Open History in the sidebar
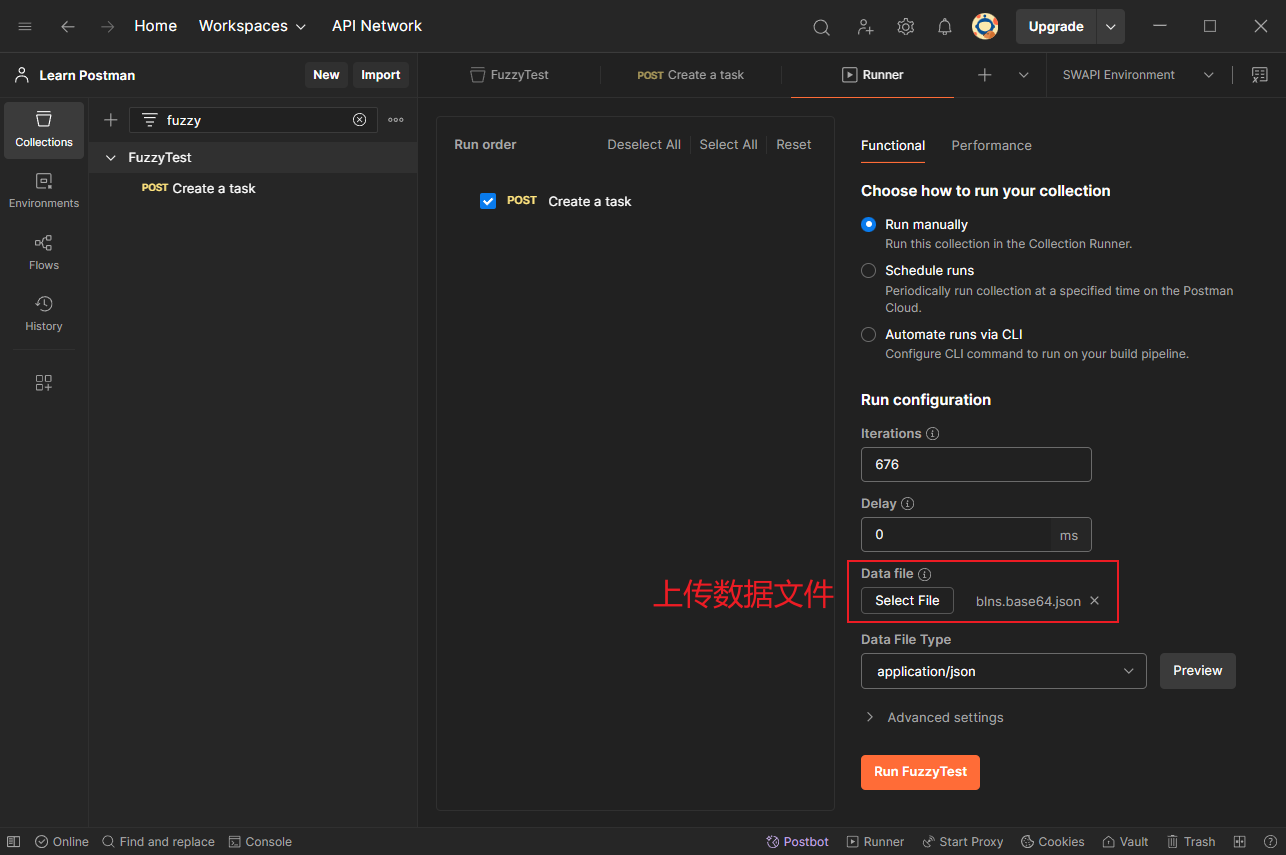Screen dimensions: 1286x855 click(44, 314)
